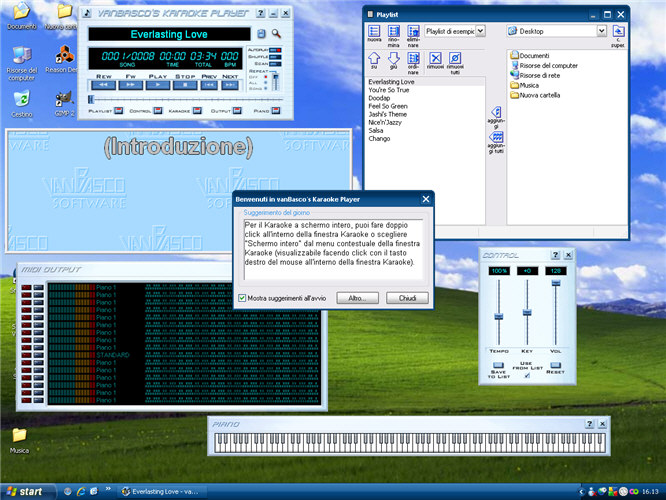Image resolution: width=666 pixels, height=500 pixels.
Task: Start playback with the Play button
Action: 158,85
